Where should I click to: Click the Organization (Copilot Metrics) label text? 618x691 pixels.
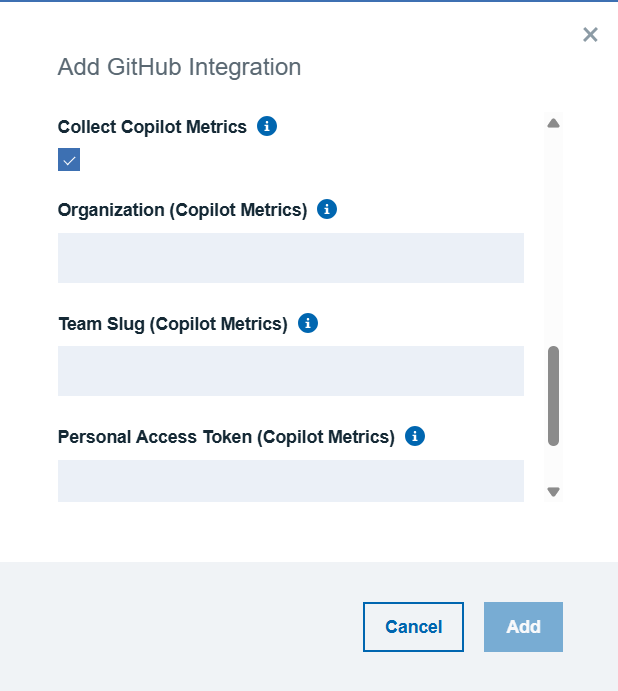click(182, 210)
